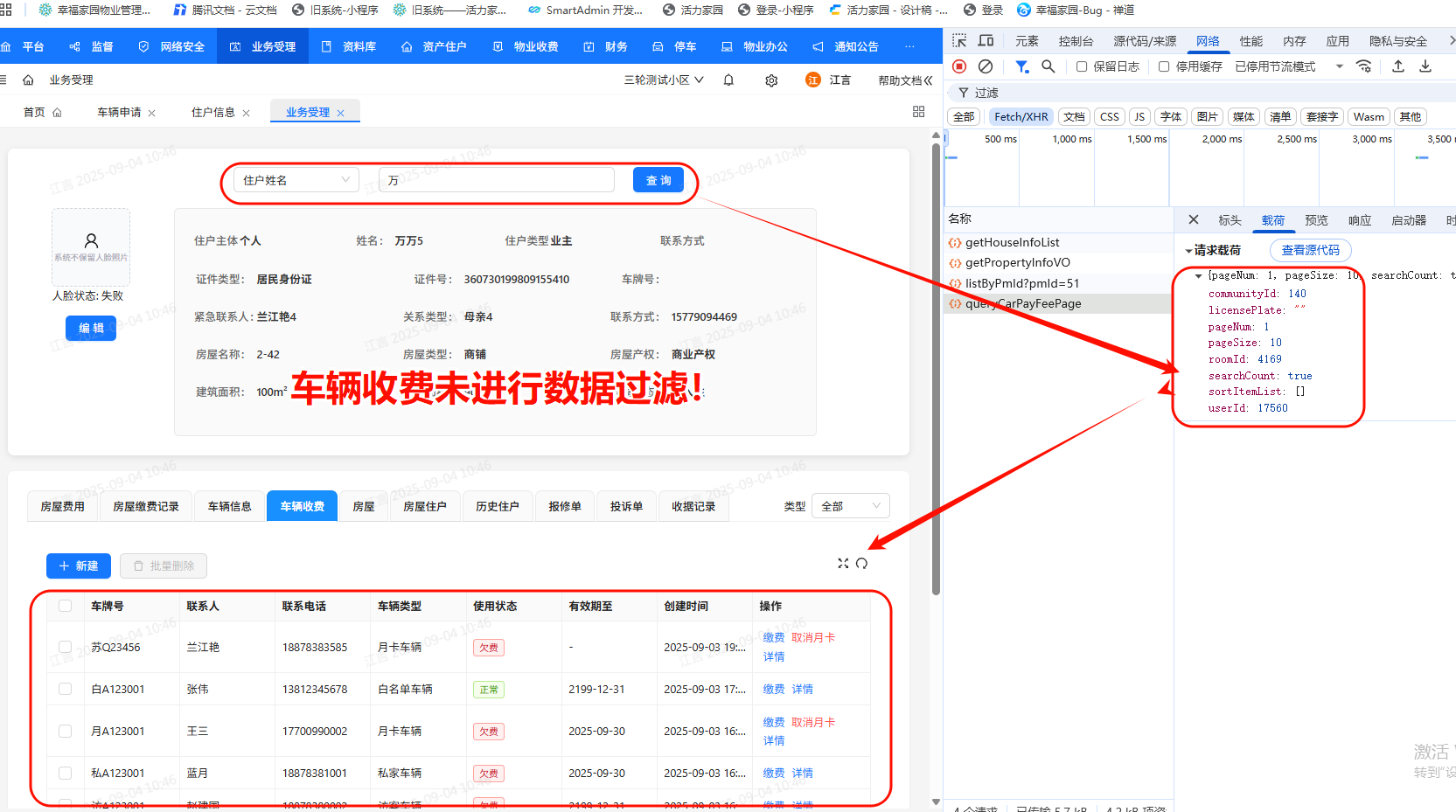The image size is (1456, 812).
Task: Select the inspect element picker icon
Action: (x=959, y=41)
